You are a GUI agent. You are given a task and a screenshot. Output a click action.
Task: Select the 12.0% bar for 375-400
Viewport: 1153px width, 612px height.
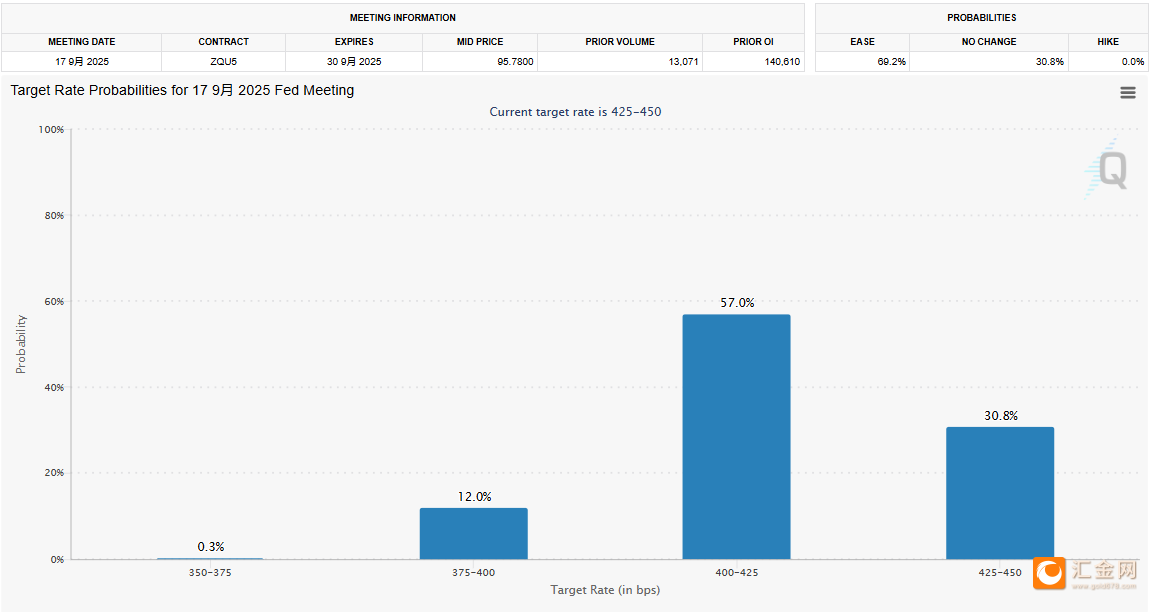474,533
